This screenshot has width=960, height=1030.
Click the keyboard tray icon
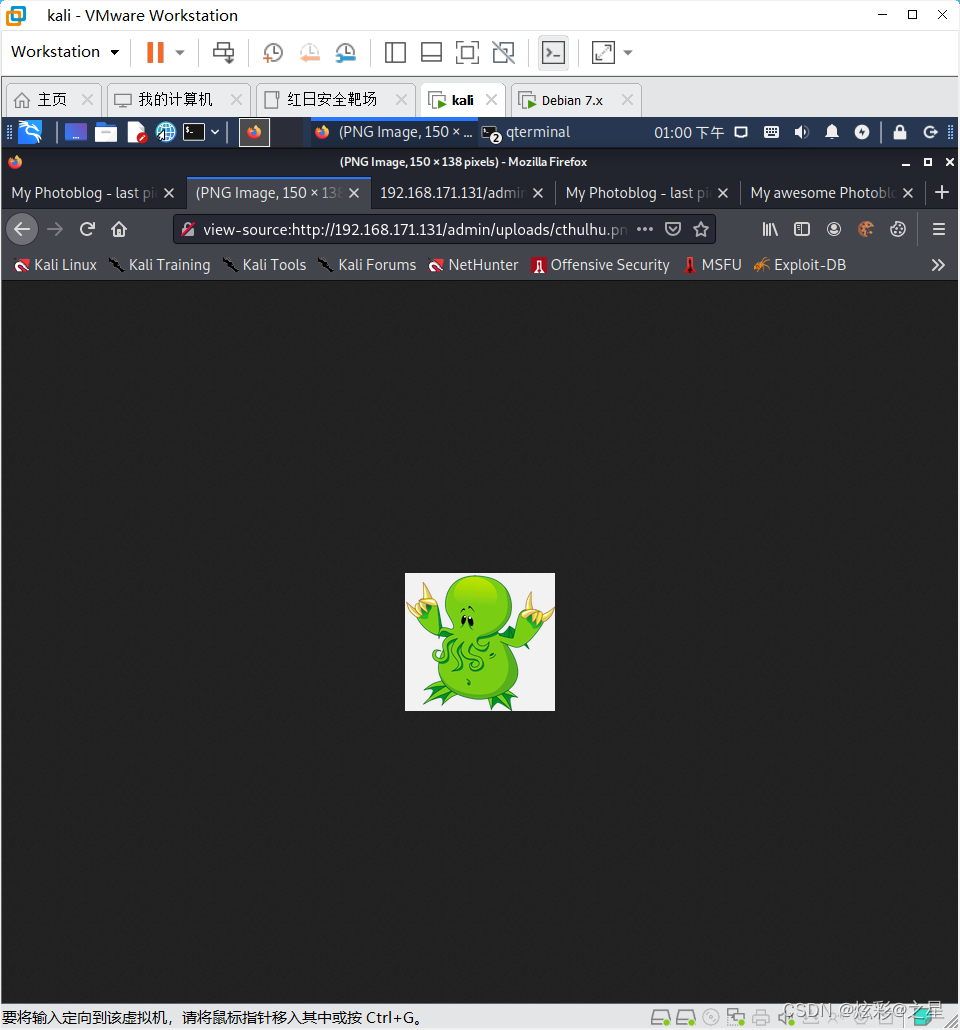tap(771, 132)
